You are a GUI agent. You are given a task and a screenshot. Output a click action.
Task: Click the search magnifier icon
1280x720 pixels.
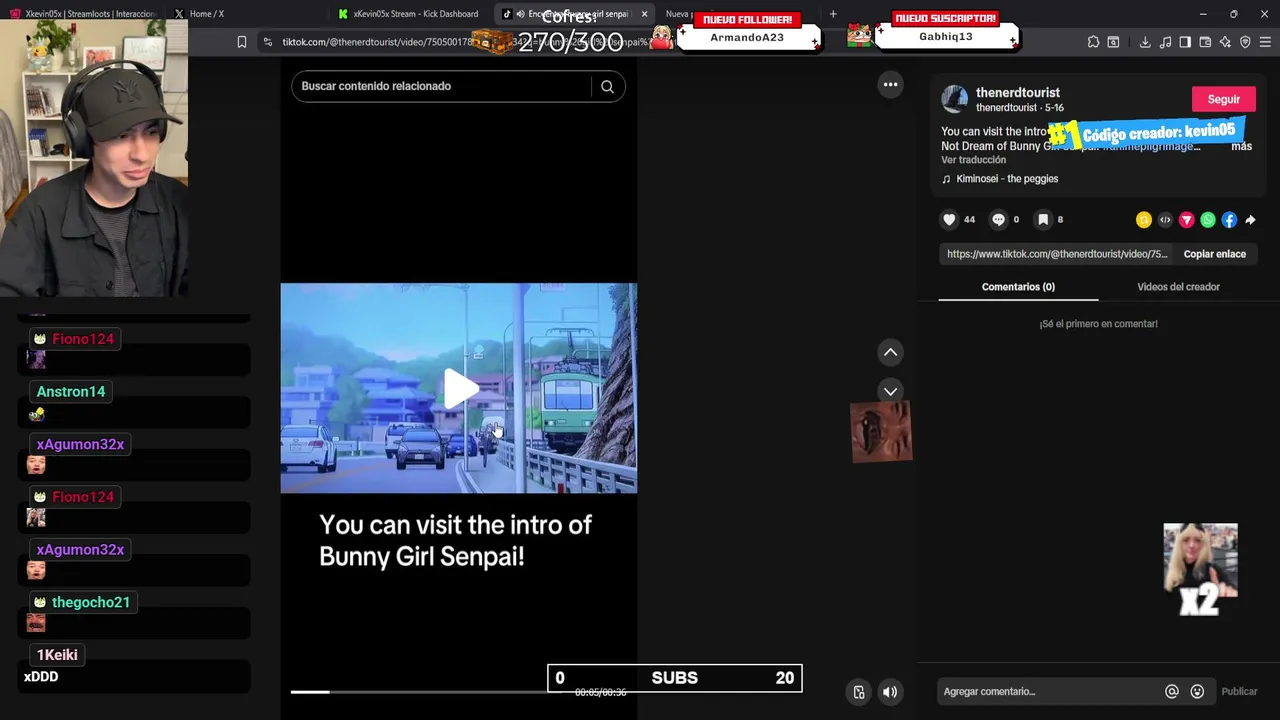coord(607,86)
